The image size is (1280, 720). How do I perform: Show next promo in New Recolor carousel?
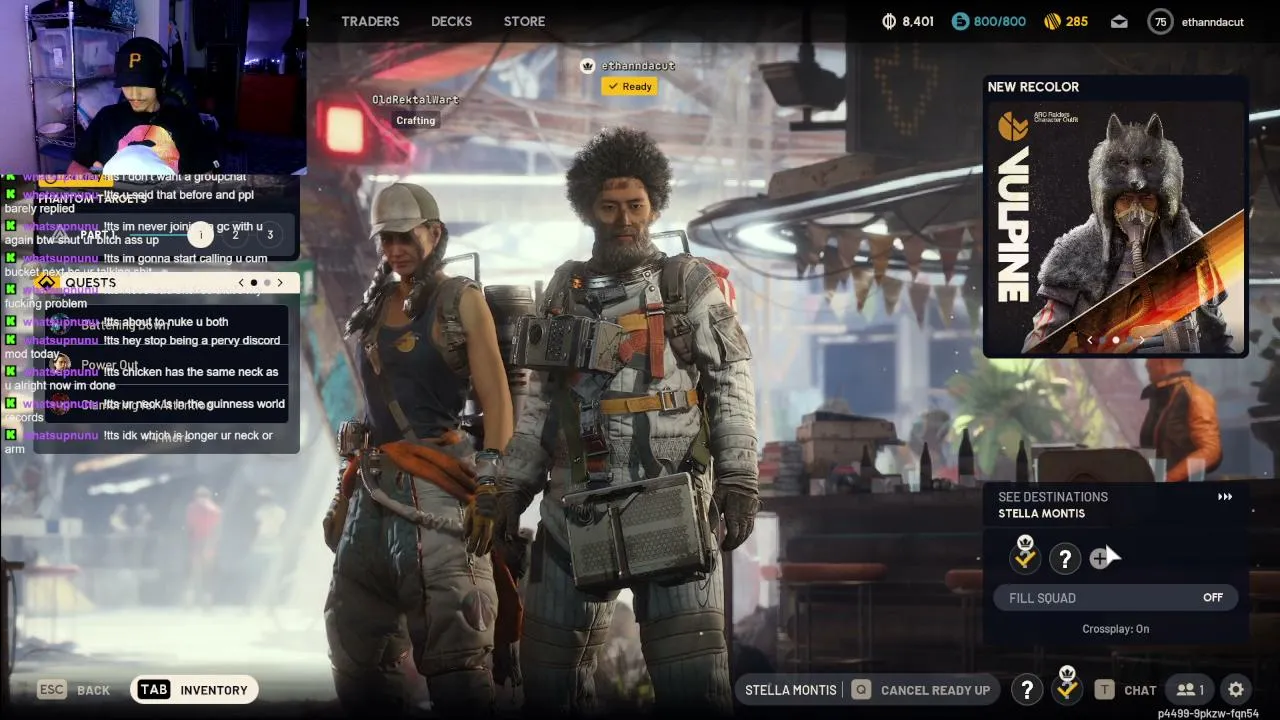pyautogui.click(x=1142, y=341)
